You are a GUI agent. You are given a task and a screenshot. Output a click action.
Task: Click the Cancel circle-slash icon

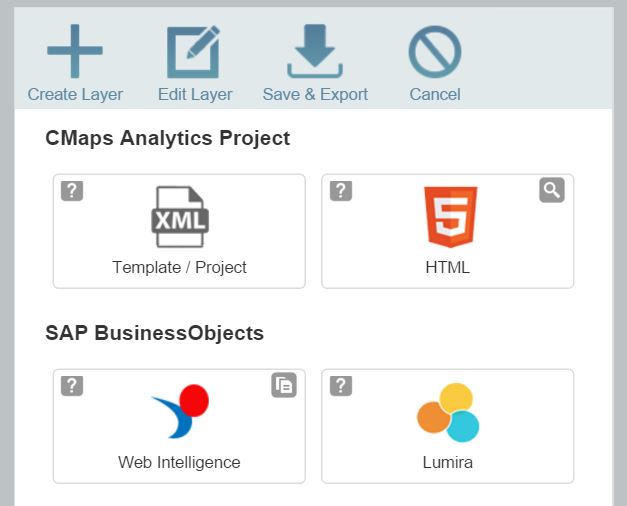pos(435,52)
